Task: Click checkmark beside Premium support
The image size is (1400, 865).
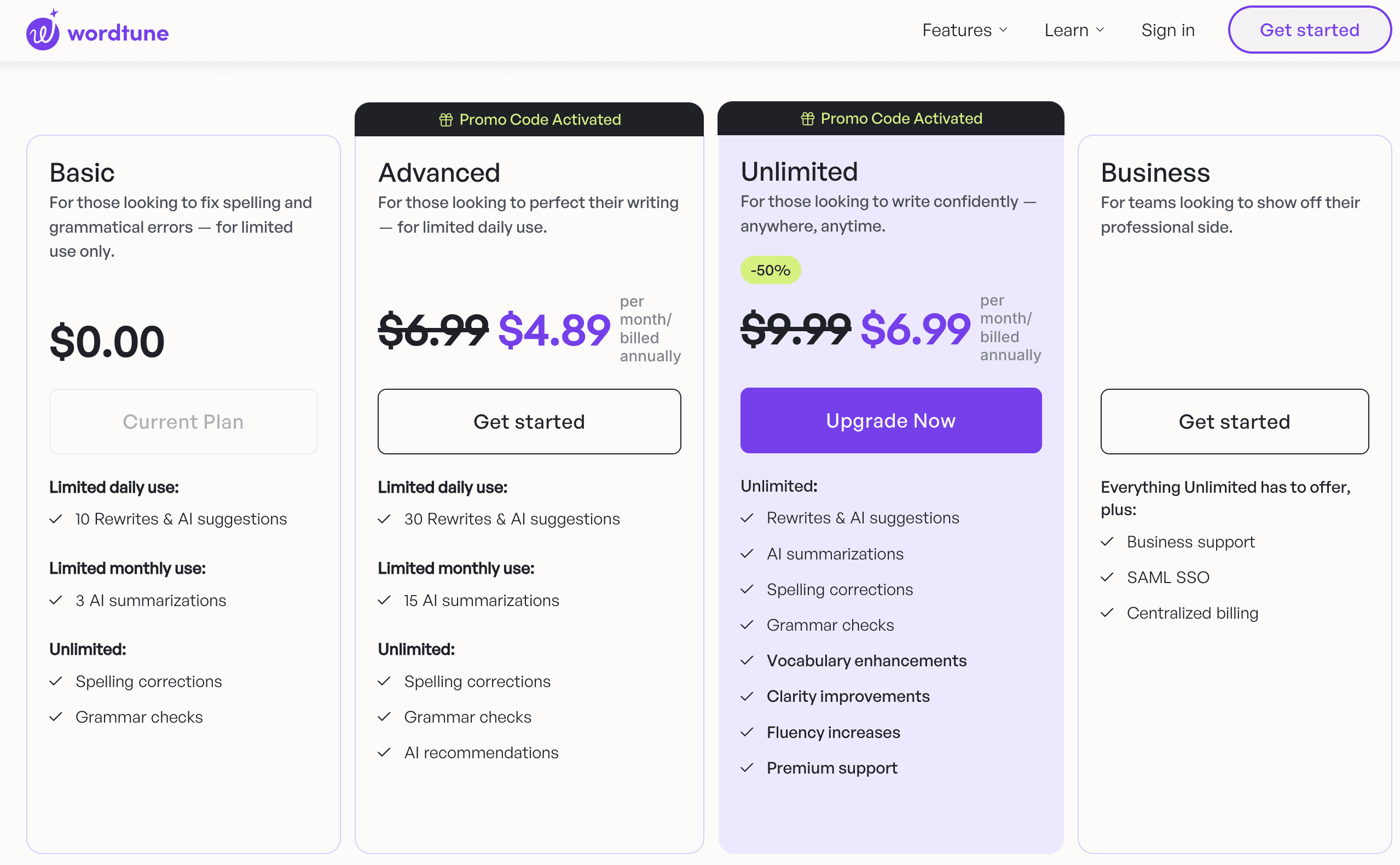Action: pos(747,768)
